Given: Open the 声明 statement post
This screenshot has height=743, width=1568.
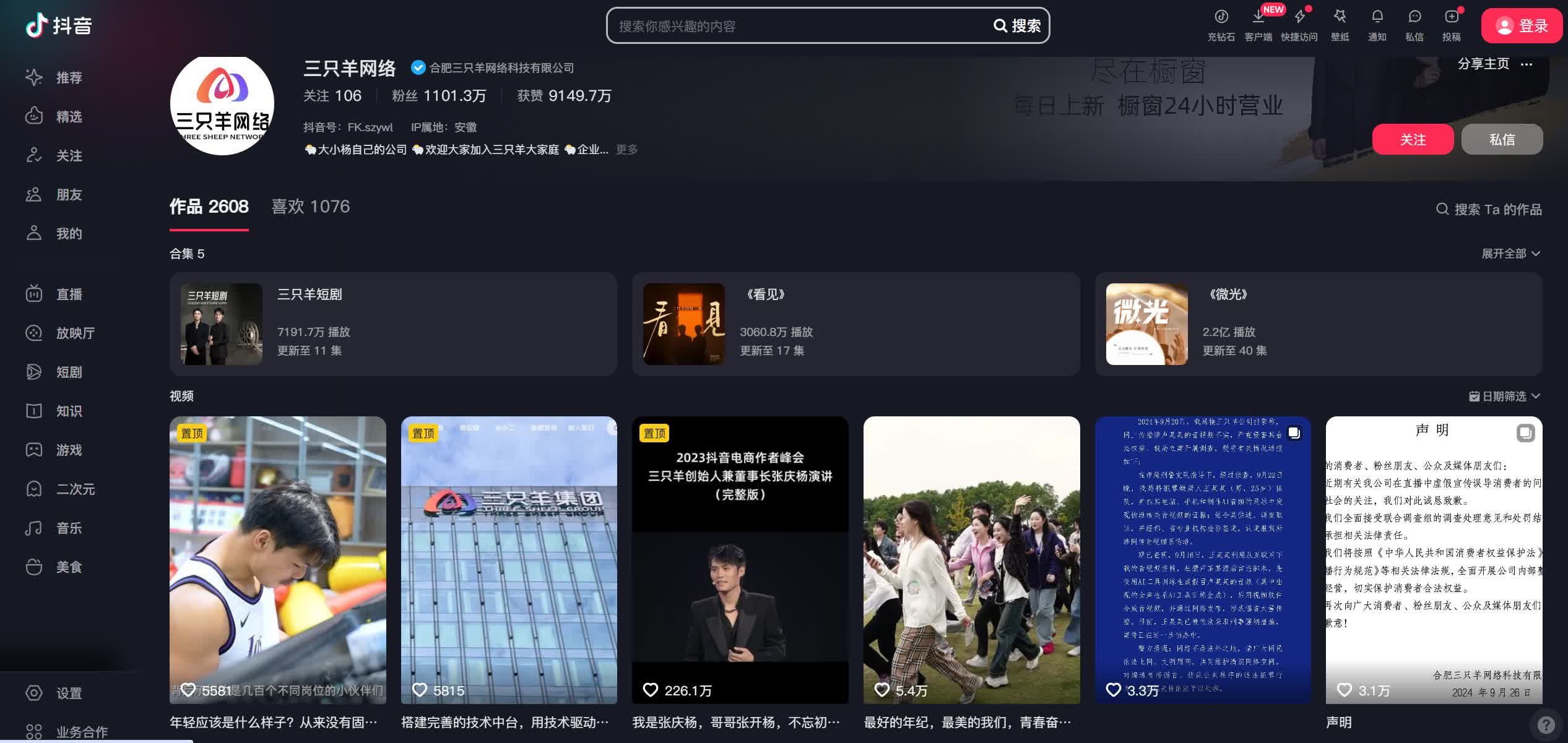Looking at the screenshot, I should 1434,560.
